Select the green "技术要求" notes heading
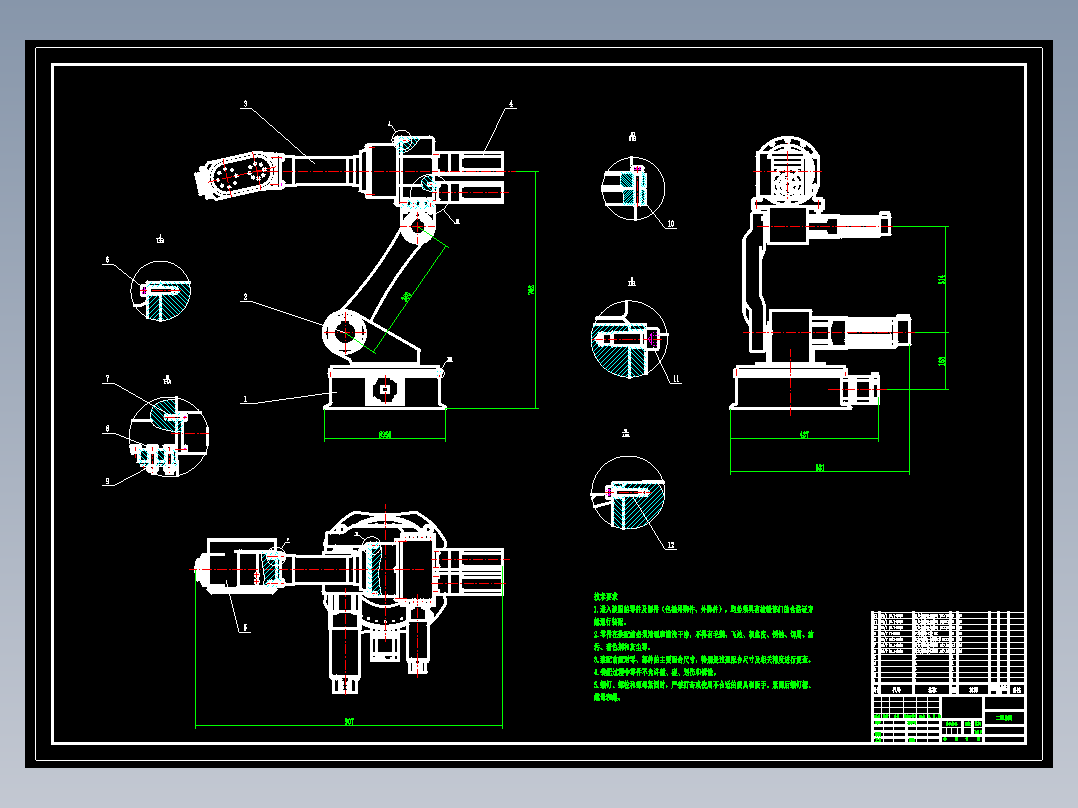The image size is (1078, 808). (606, 597)
